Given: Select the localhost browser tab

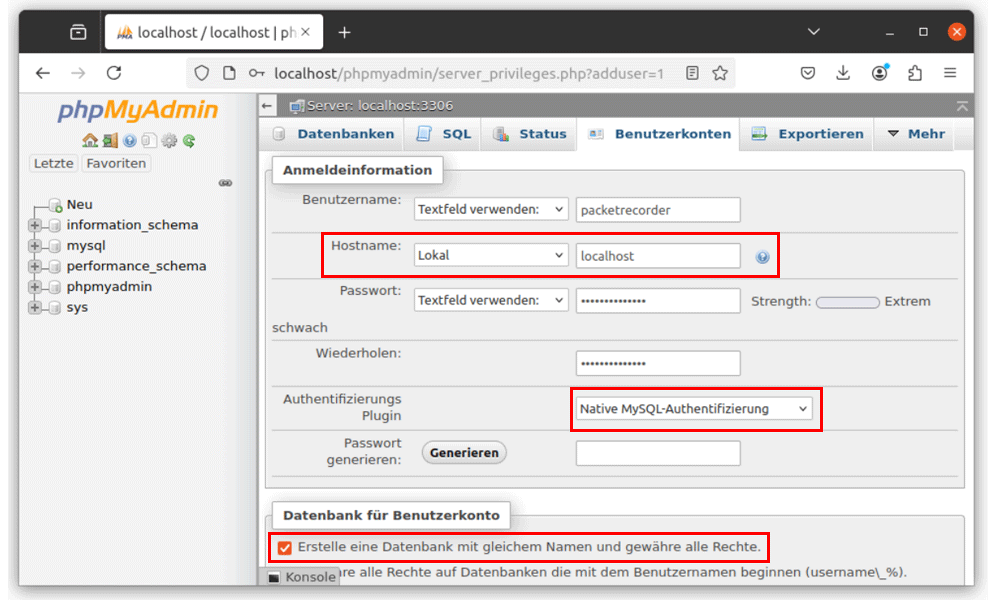Looking at the screenshot, I should 214,32.
